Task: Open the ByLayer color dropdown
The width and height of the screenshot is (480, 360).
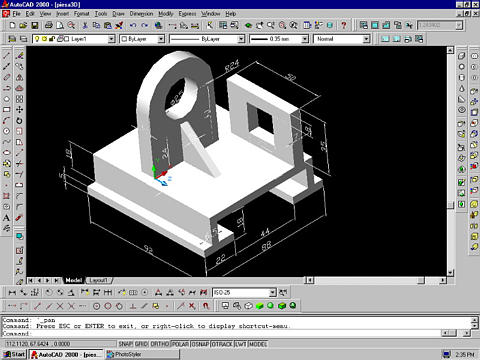Action: [161, 39]
